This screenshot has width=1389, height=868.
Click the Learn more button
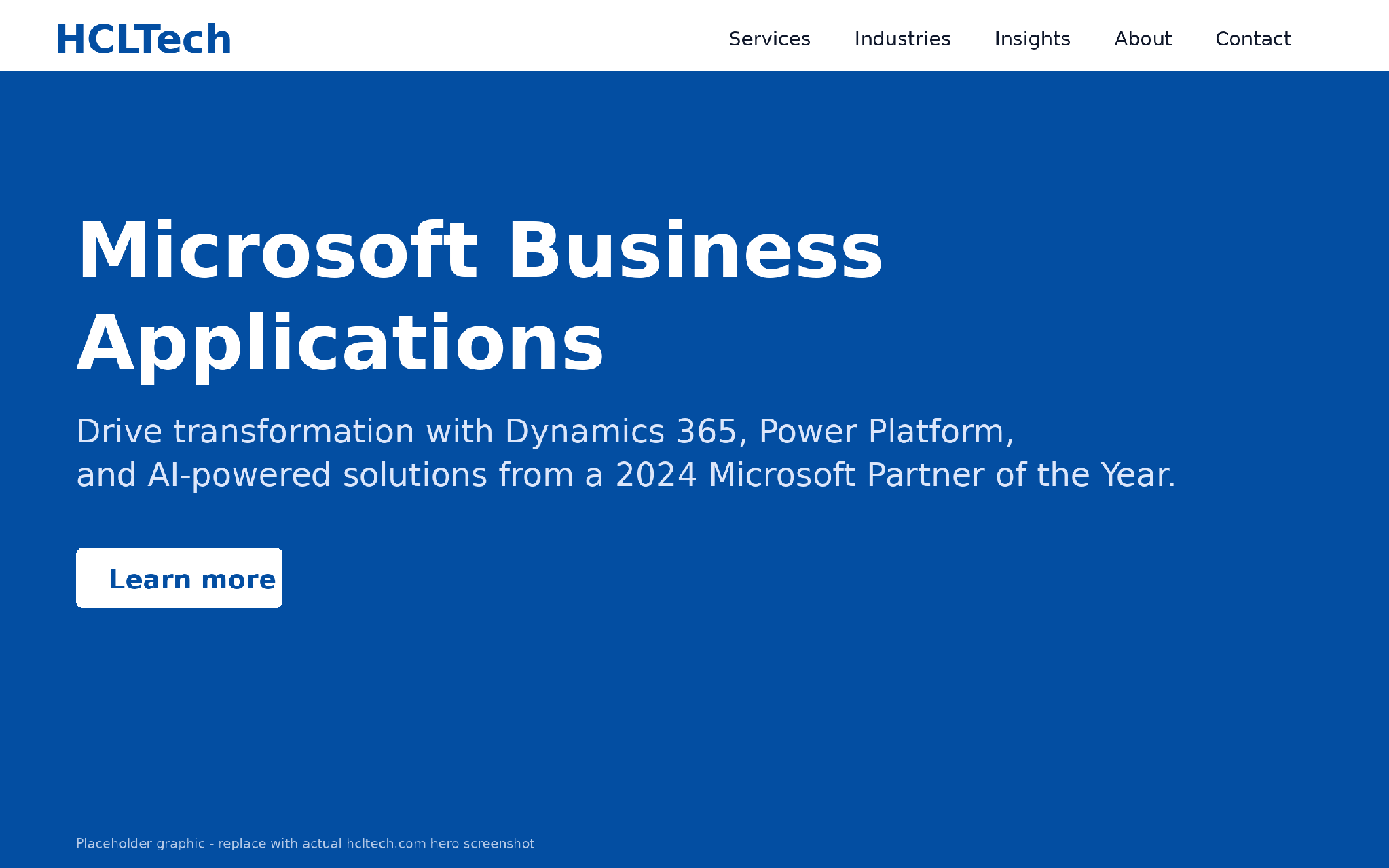click(x=179, y=578)
